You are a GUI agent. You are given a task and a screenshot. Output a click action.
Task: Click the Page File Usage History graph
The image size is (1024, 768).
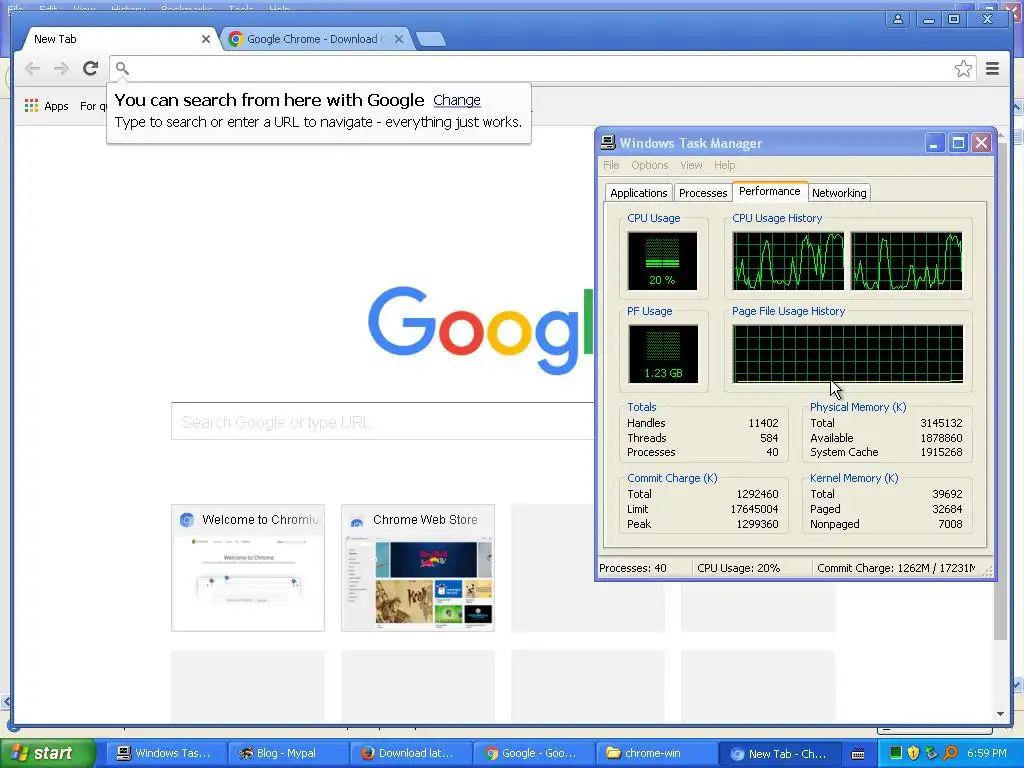(847, 353)
